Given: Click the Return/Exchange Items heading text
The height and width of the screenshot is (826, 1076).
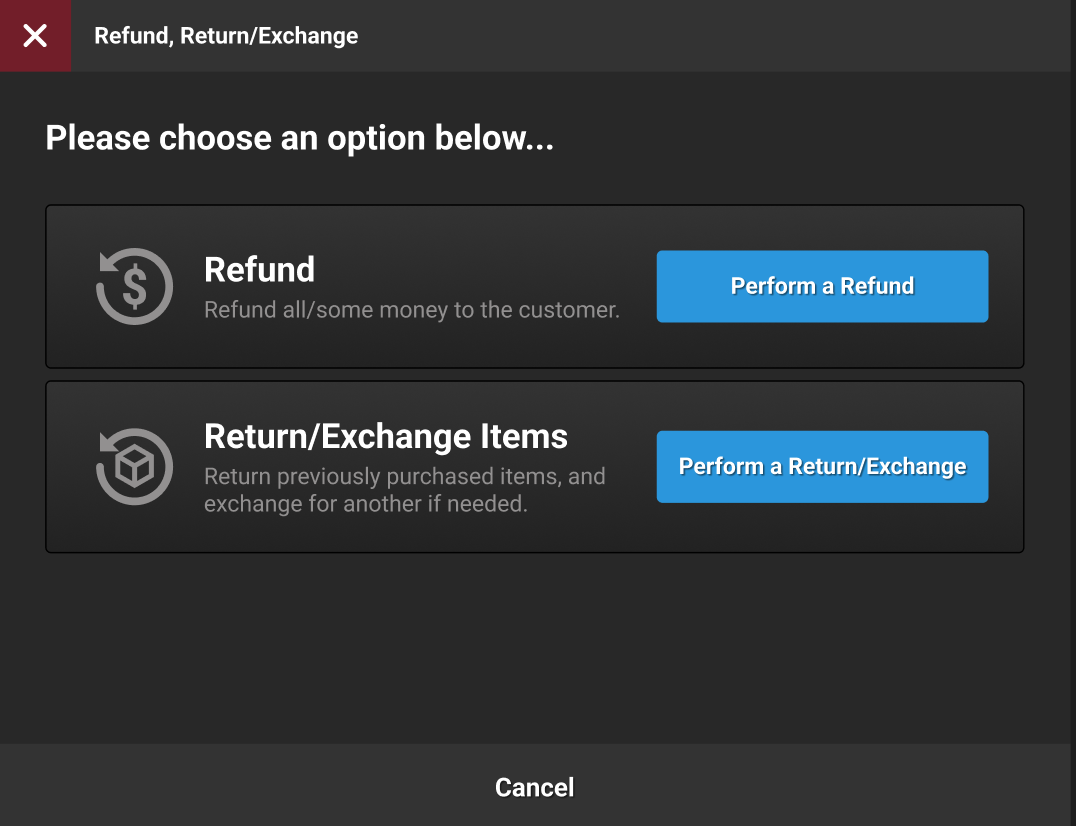Looking at the screenshot, I should tap(386, 436).
